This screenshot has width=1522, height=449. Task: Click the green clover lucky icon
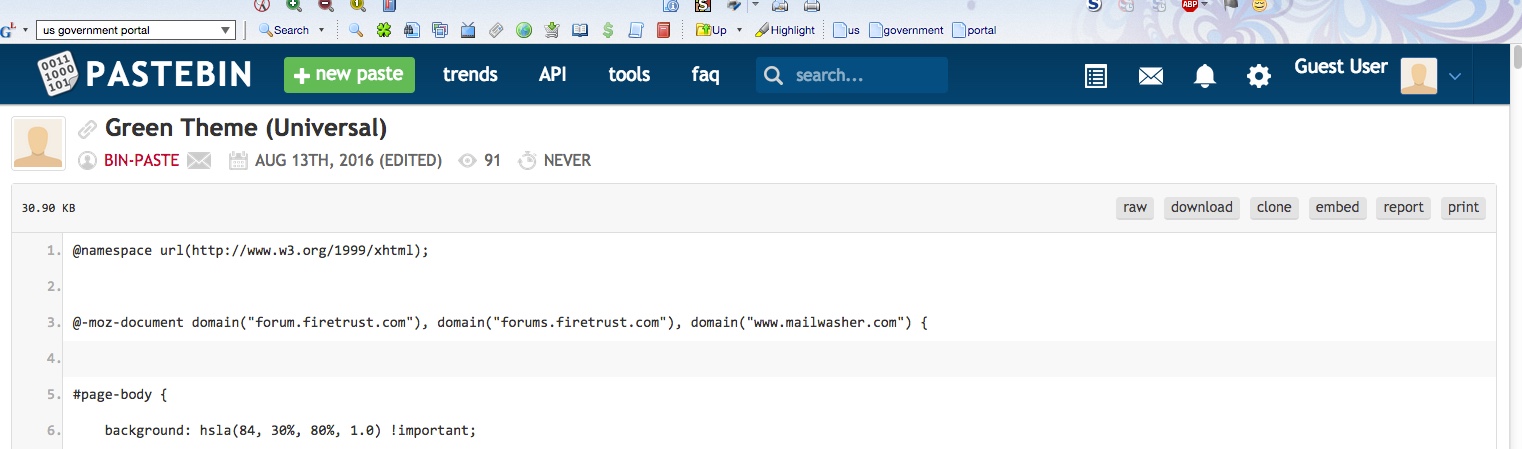[x=384, y=30]
